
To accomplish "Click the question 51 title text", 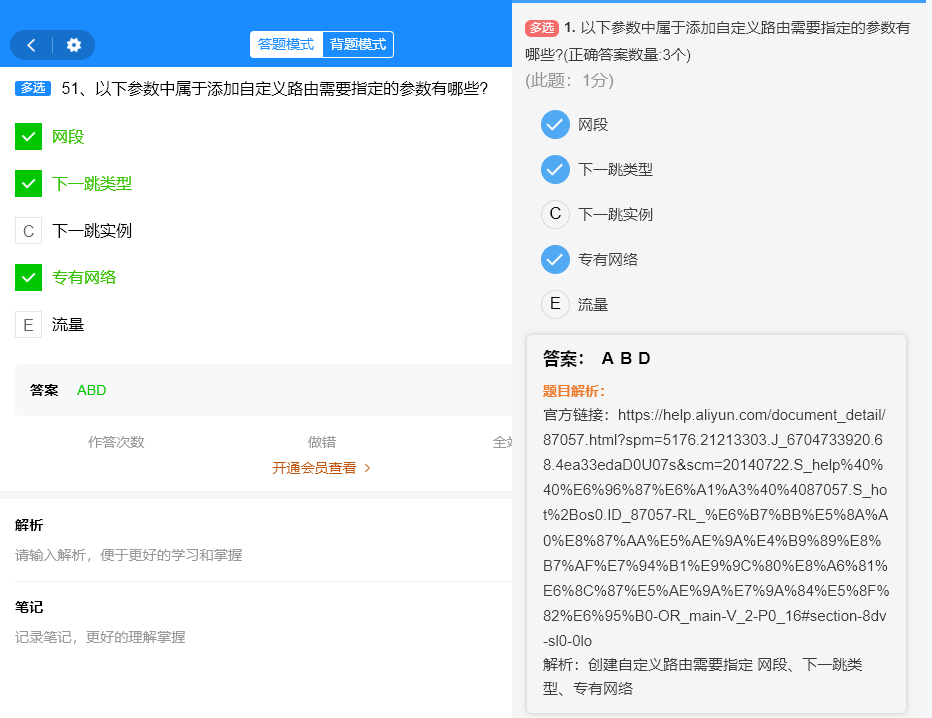I will coord(274,89).
